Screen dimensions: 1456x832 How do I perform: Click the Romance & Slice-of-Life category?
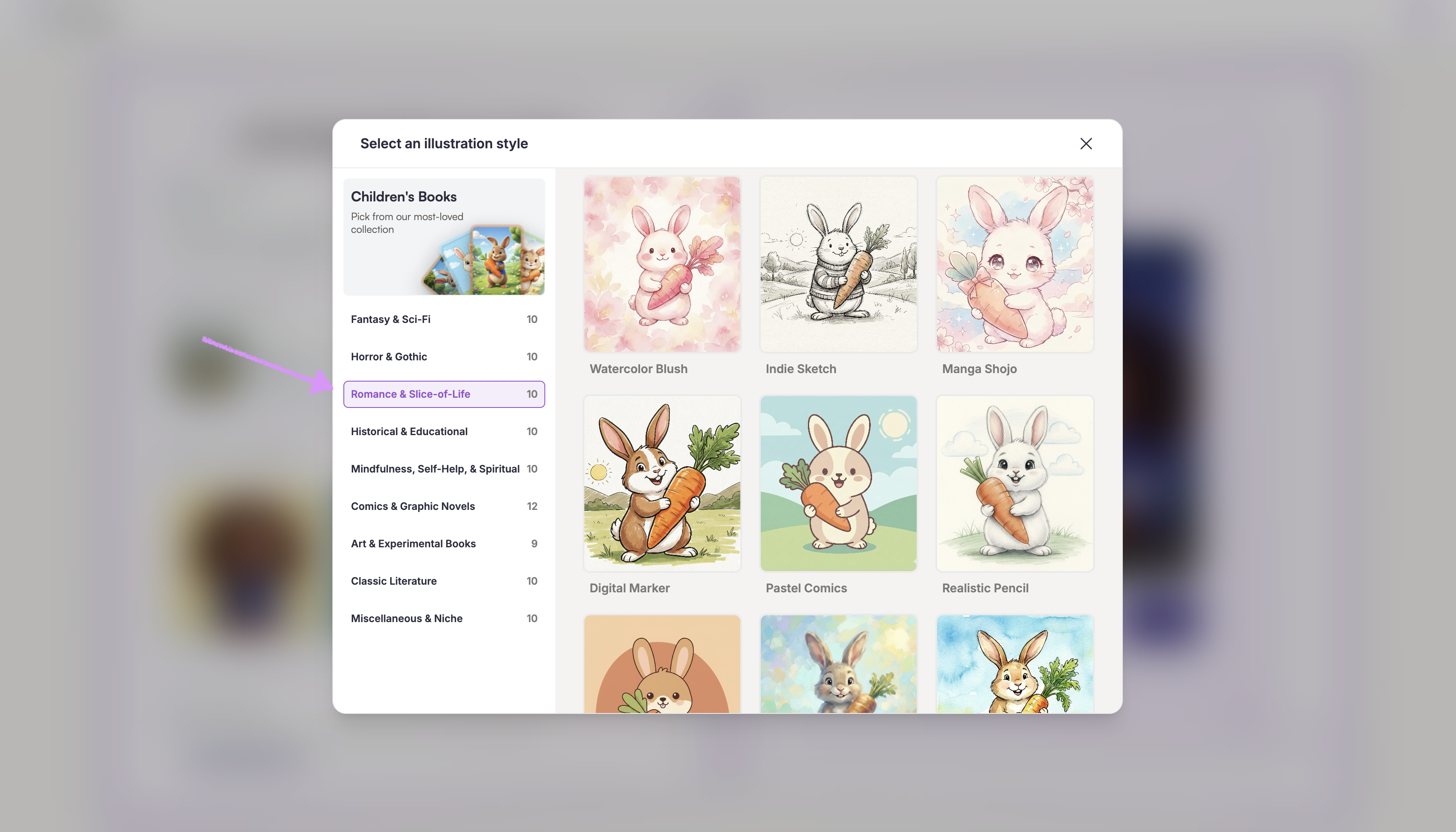pos(443,394)
